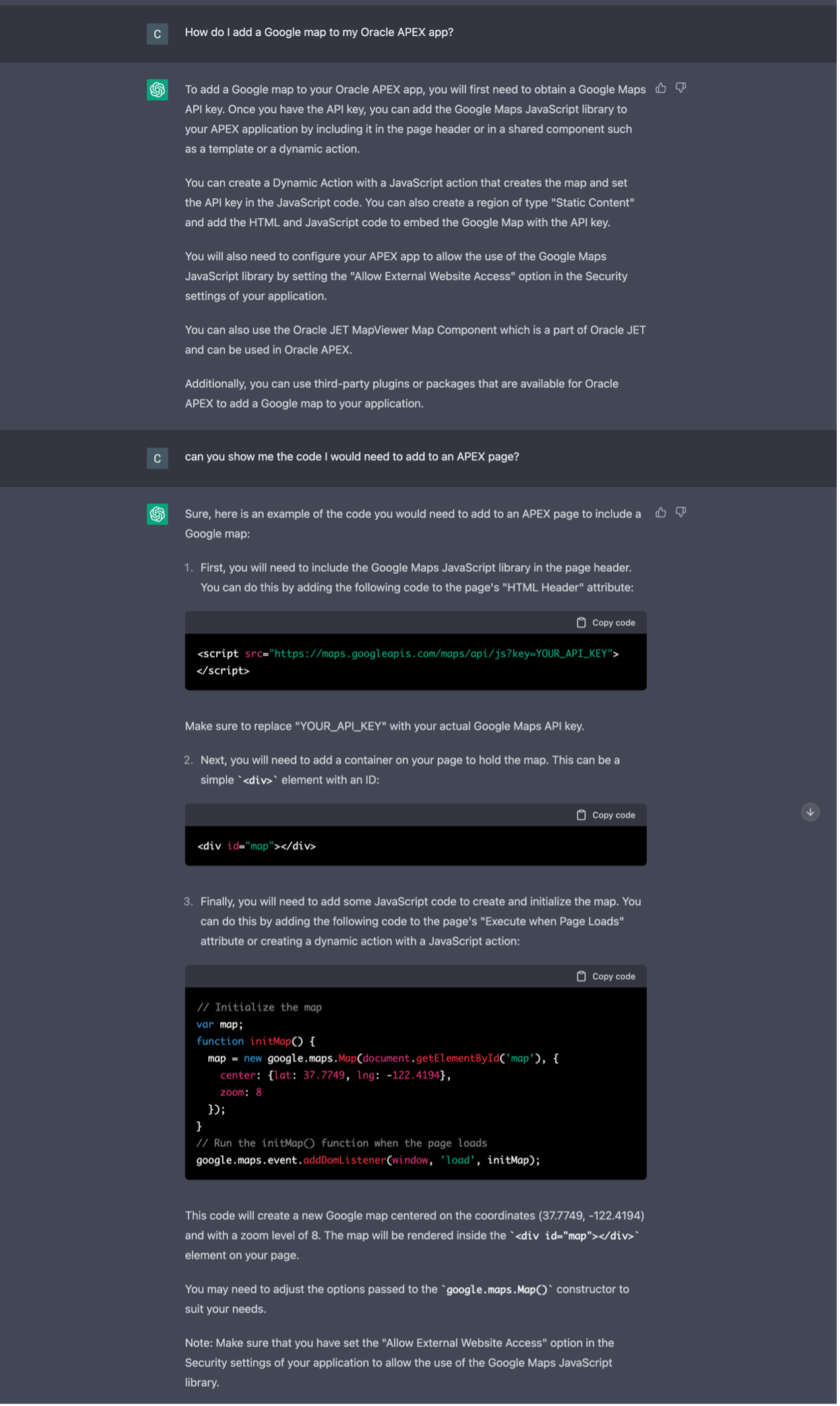Click the ChatGPT logo beside the code answer
840x1406 pixels.
(x=157, y=514)
